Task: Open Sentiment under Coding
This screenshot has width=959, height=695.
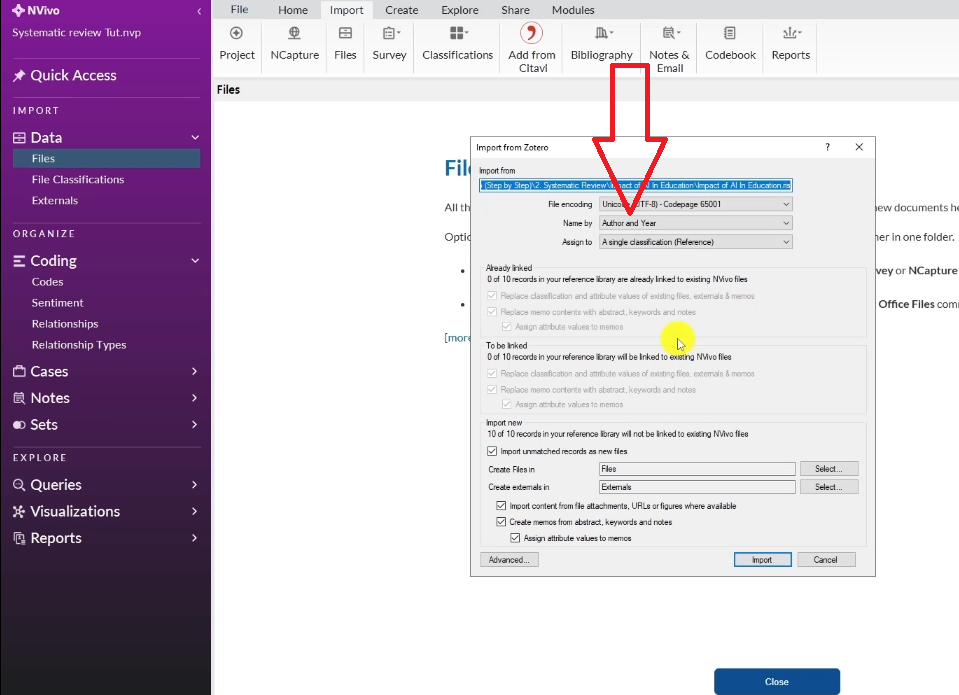Action: click(57, 303)
